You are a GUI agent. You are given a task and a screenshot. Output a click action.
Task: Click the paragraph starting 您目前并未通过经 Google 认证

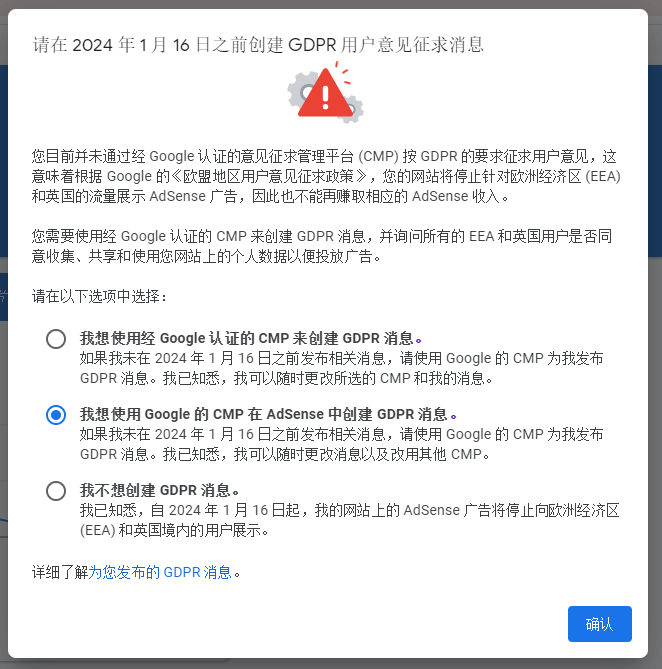(326, 176)
